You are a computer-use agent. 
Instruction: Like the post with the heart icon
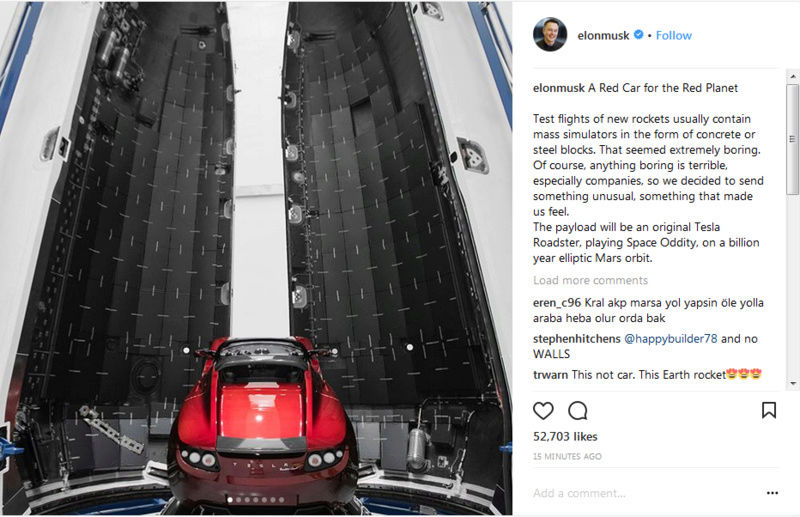(543, 410)
